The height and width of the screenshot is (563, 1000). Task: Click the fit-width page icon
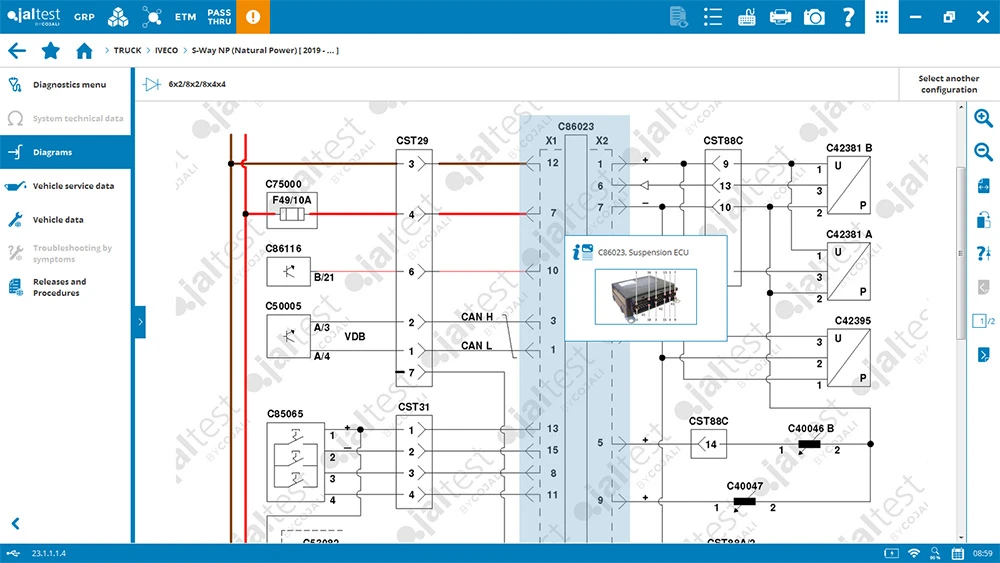click(983, 186)
